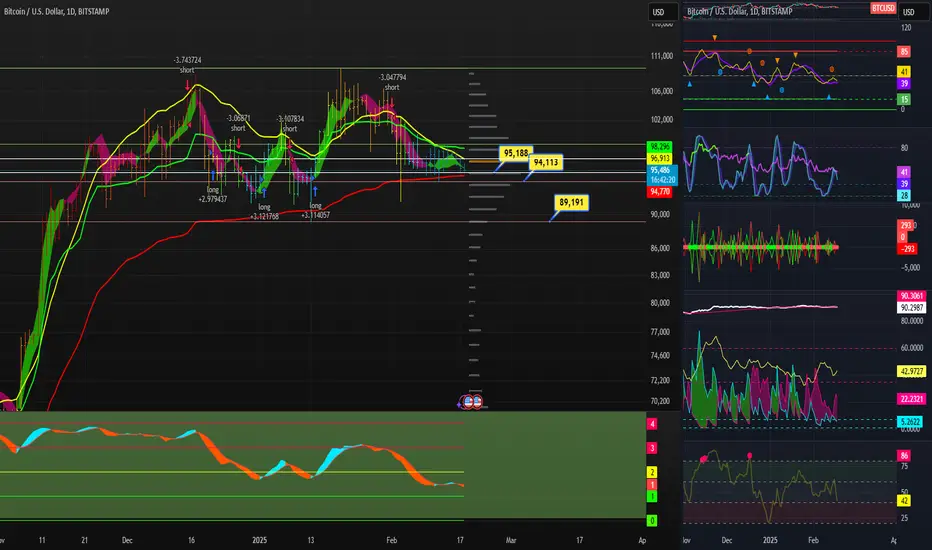This screenshot has height=550, width=932.
Task: Select the 94,113 price callout
Action: click(546, 162)
